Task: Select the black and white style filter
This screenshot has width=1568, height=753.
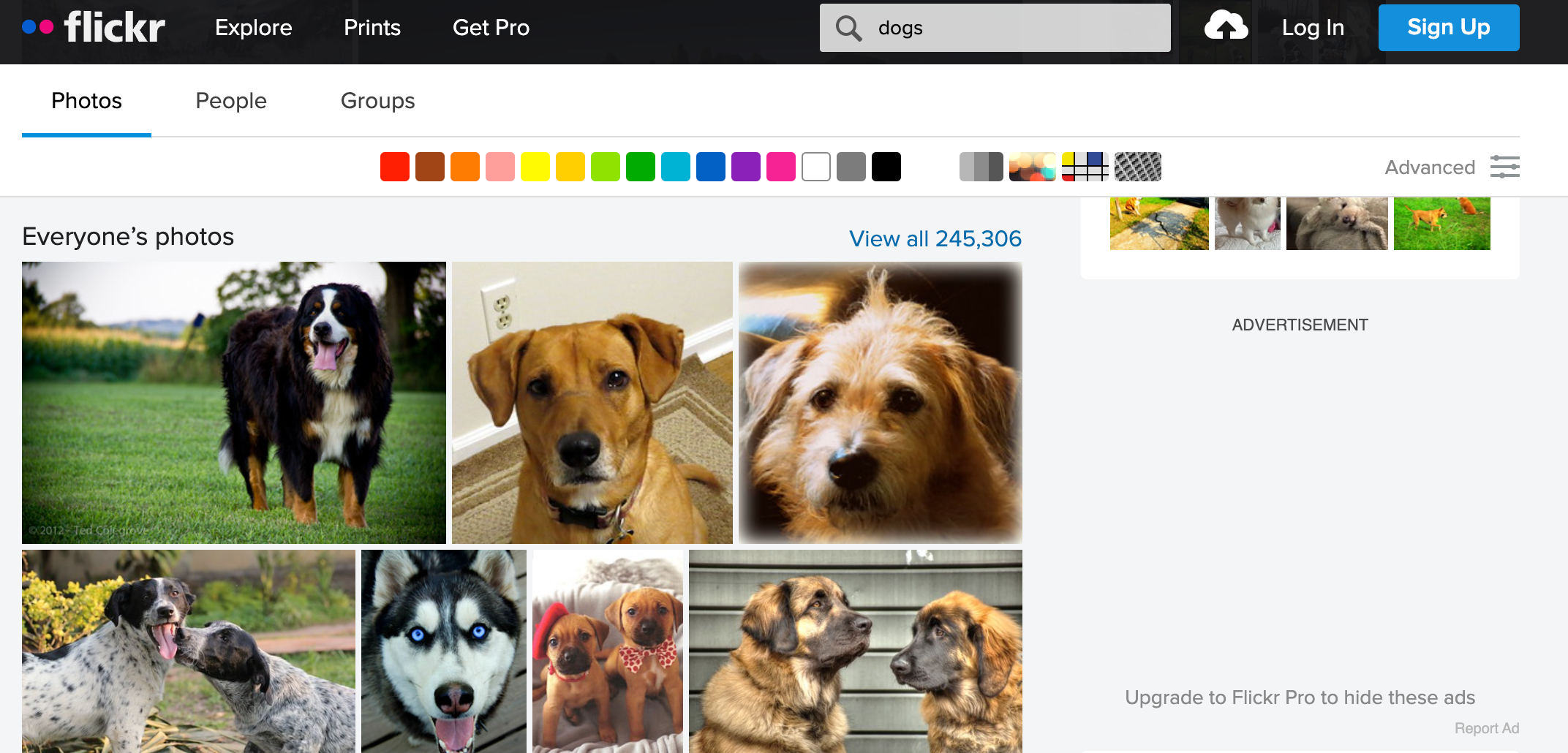Action: coord(982,167)
